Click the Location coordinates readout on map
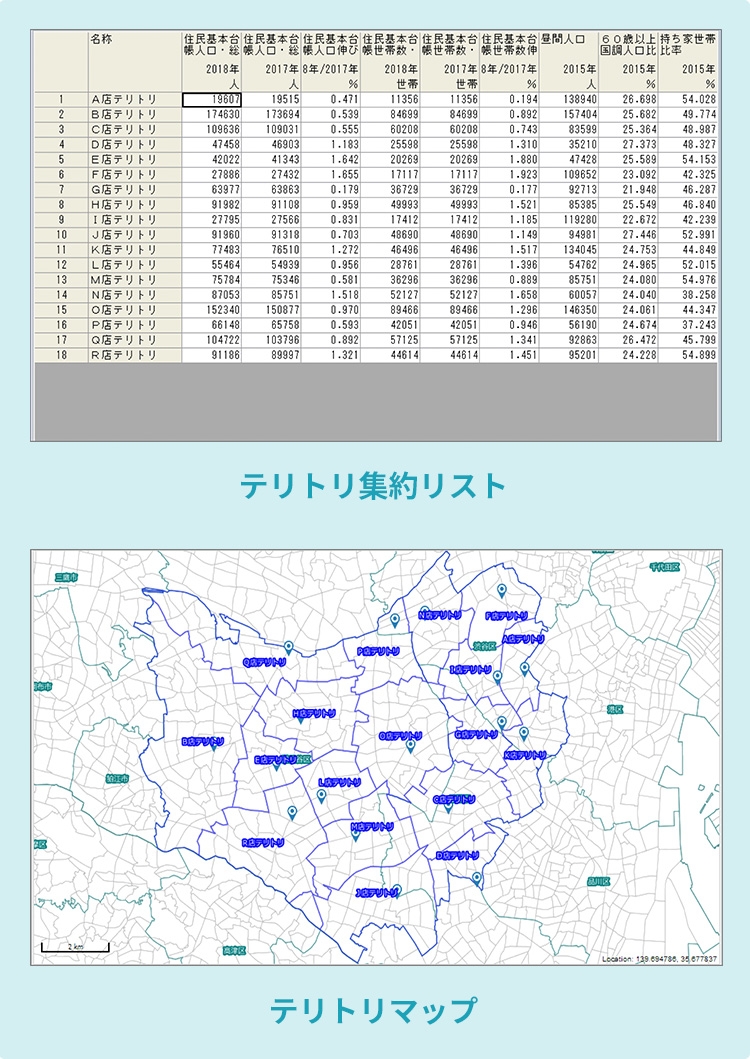The image size is (750, 1059). pos(659,958)
